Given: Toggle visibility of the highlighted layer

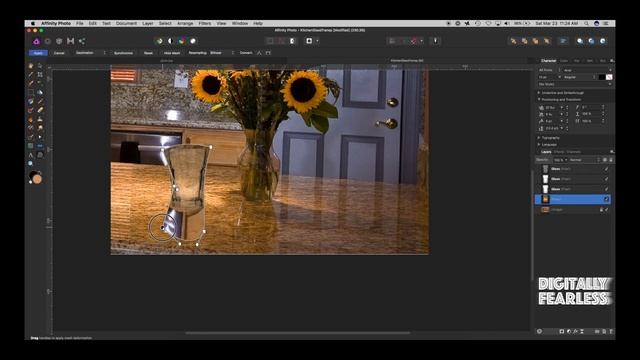Looking at the screenshot, I should [x=607, y=199].
